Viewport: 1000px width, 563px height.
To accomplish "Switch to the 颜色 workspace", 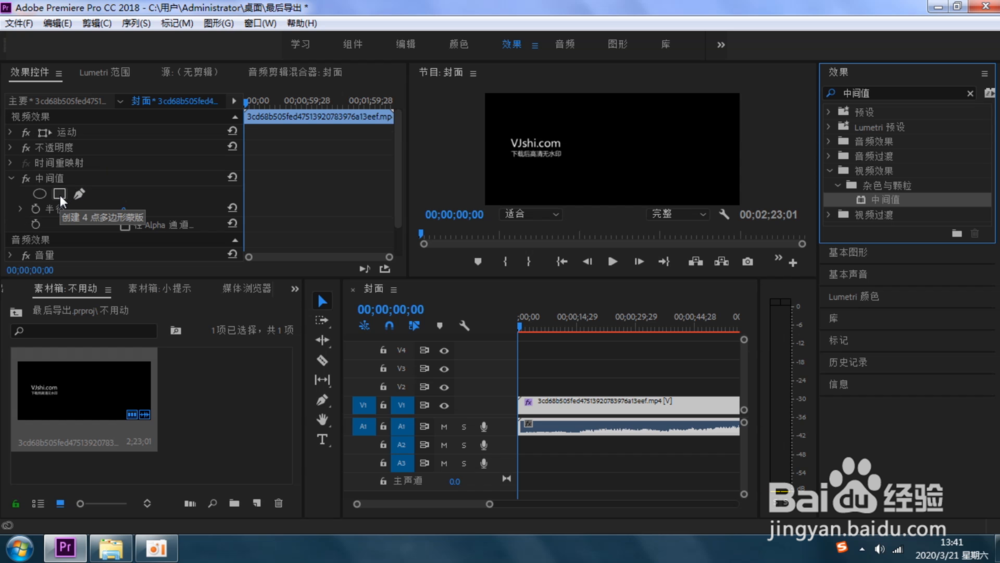I will pos(459,44).
